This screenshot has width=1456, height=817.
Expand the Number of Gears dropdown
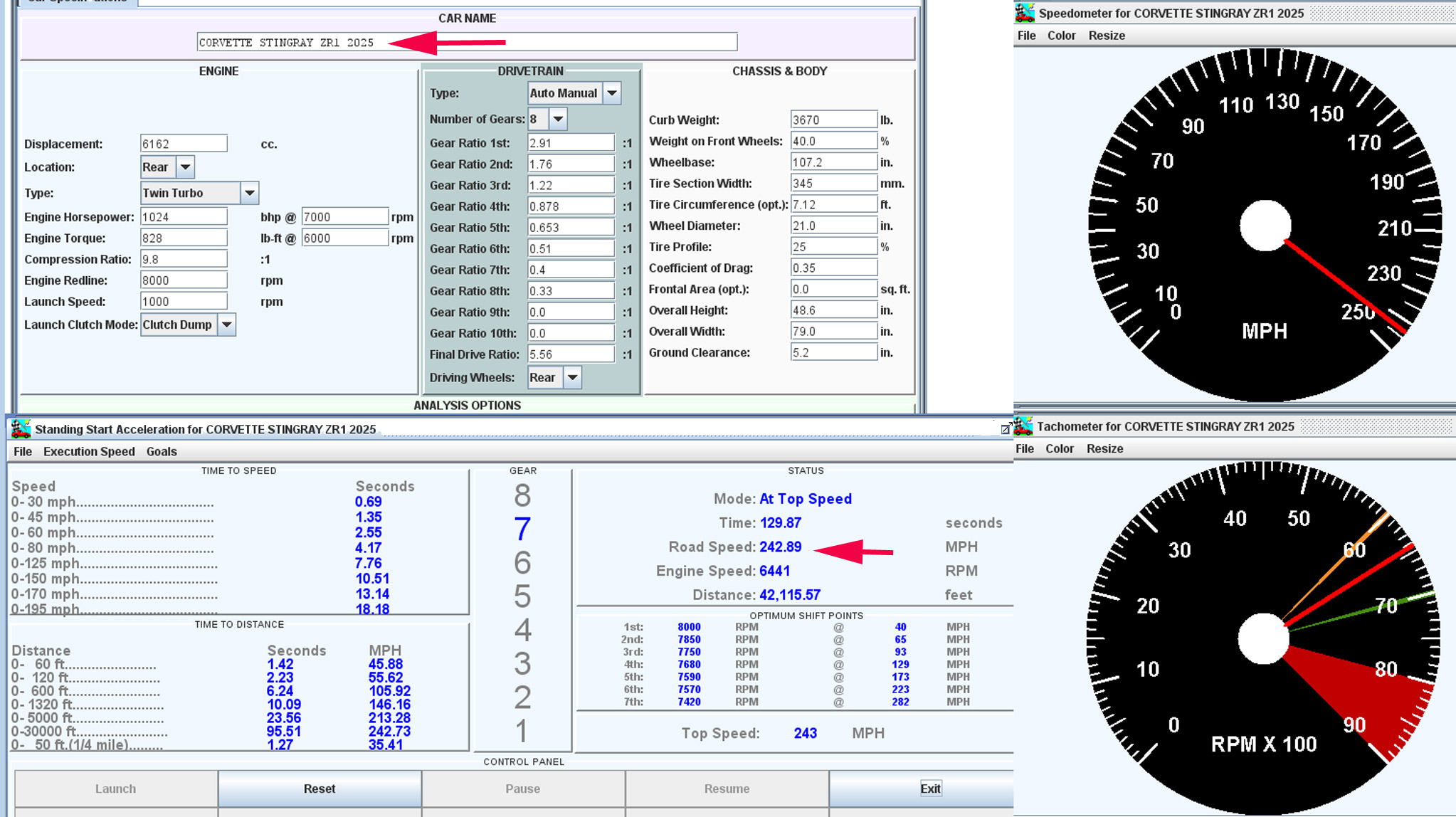[558, 119]
